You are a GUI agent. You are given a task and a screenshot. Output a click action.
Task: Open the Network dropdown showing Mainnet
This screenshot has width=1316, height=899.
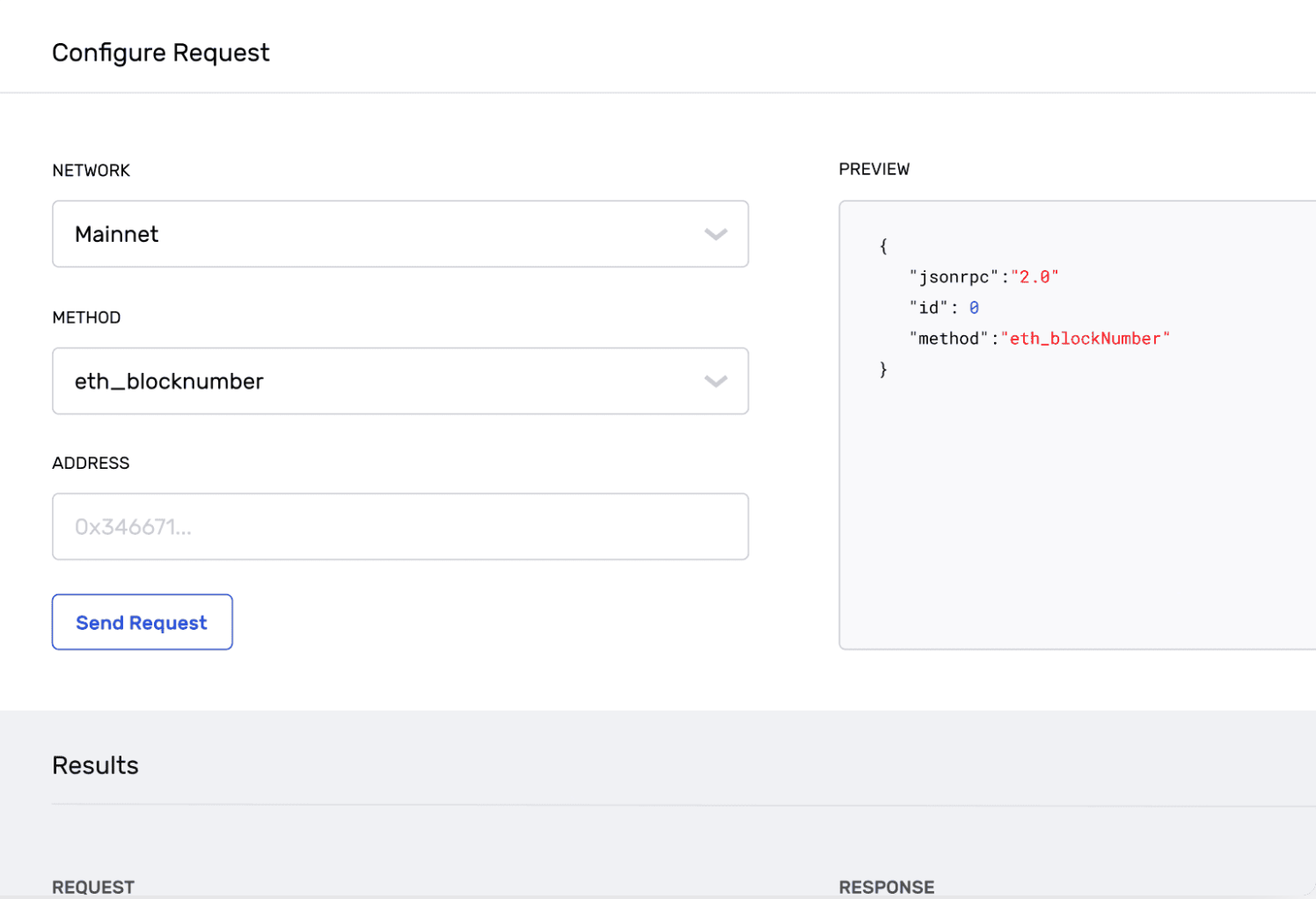[400, 234]
